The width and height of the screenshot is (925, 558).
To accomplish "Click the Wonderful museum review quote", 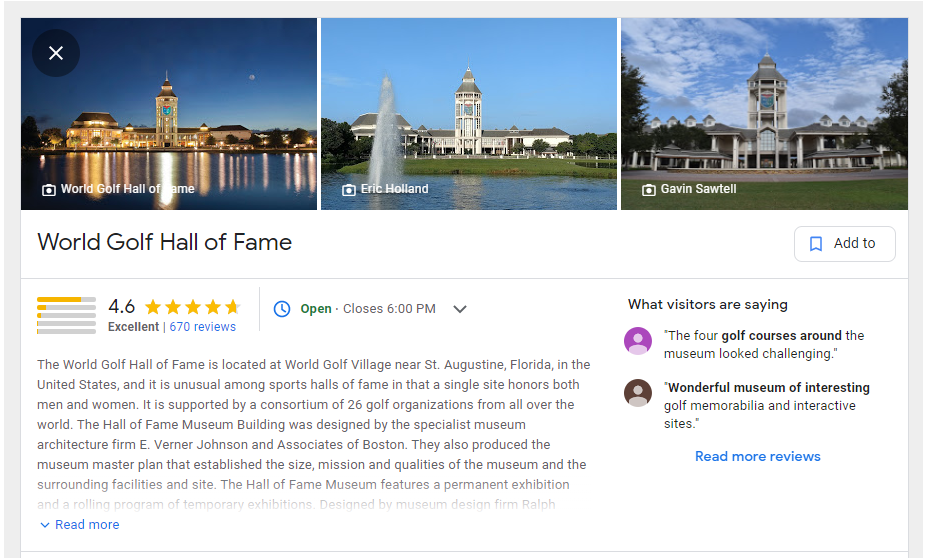I will (x=767, y=405).
